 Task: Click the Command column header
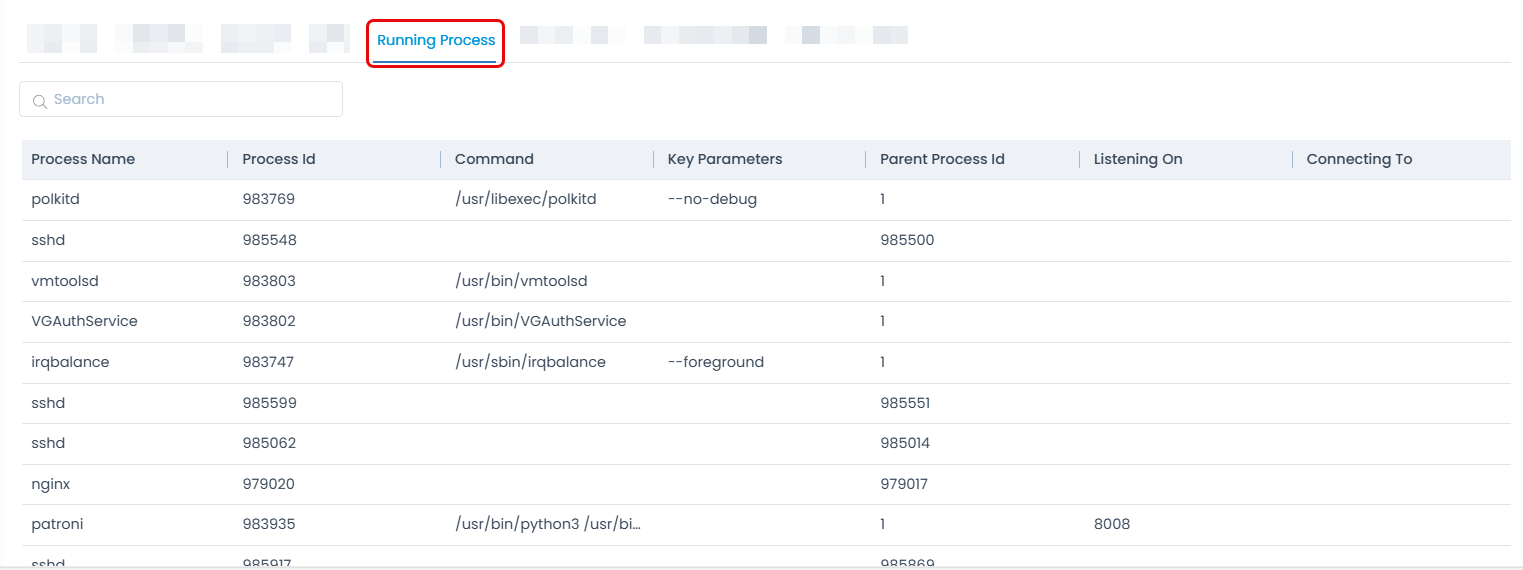[494, 159]
